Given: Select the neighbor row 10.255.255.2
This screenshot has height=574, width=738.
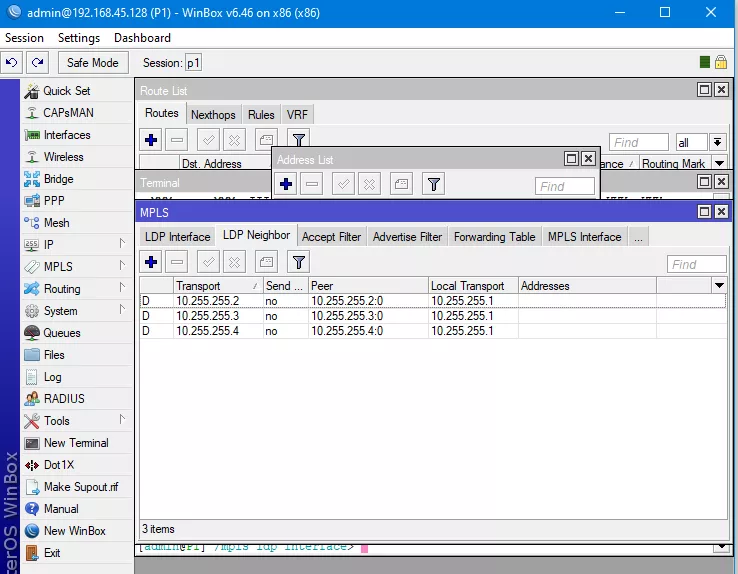Looking at the screenshot, I should [x=433, y=301].
